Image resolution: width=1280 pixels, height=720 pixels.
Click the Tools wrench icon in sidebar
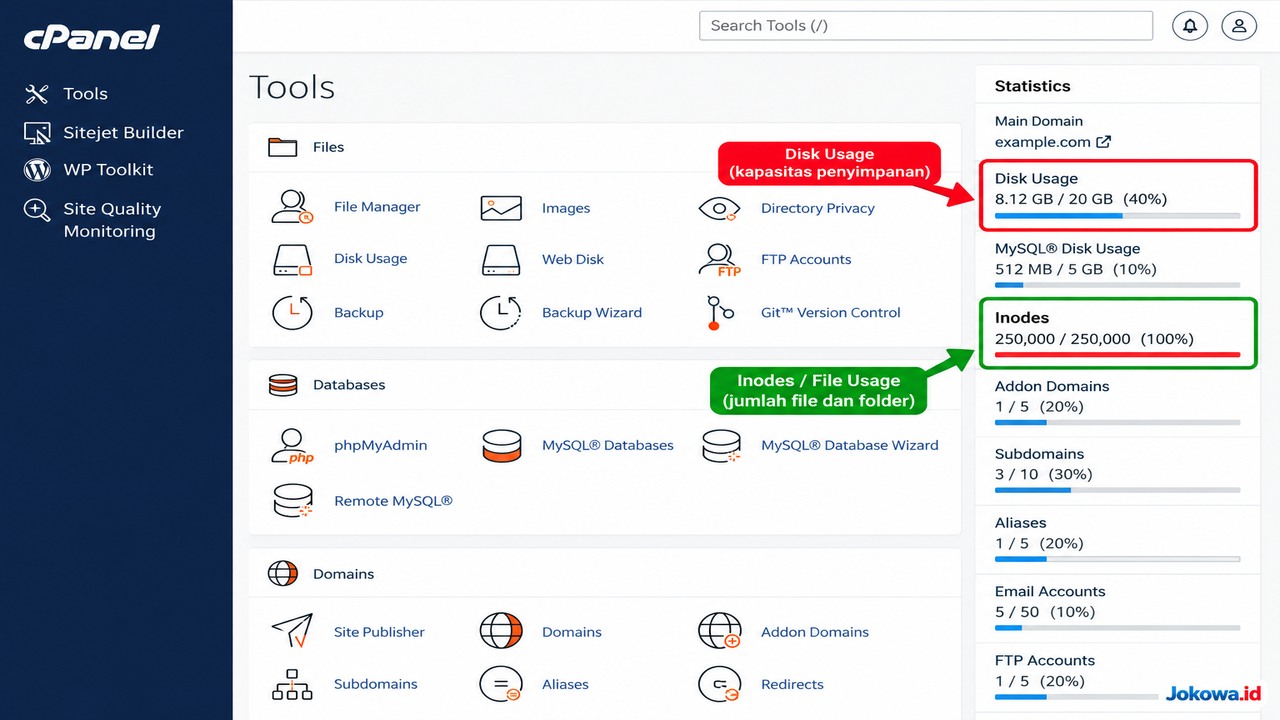click(x=37, y=94)
